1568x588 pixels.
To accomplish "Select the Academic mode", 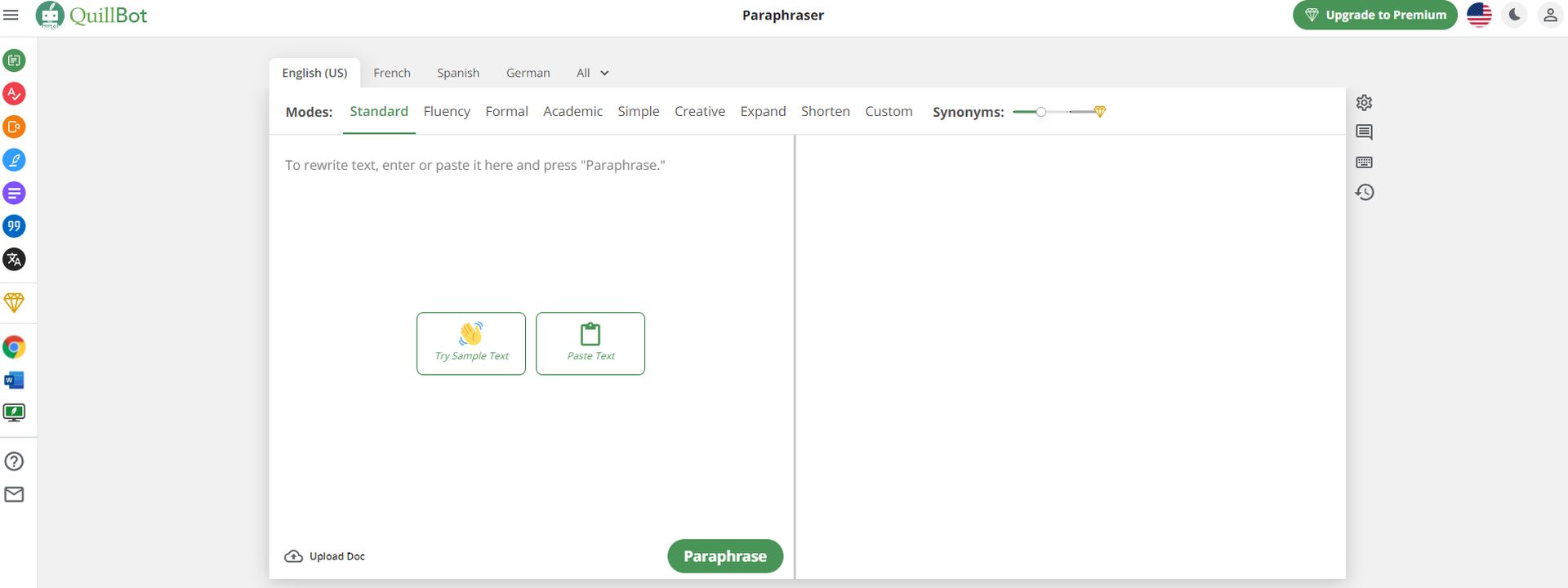I will (x=572, y=112).
